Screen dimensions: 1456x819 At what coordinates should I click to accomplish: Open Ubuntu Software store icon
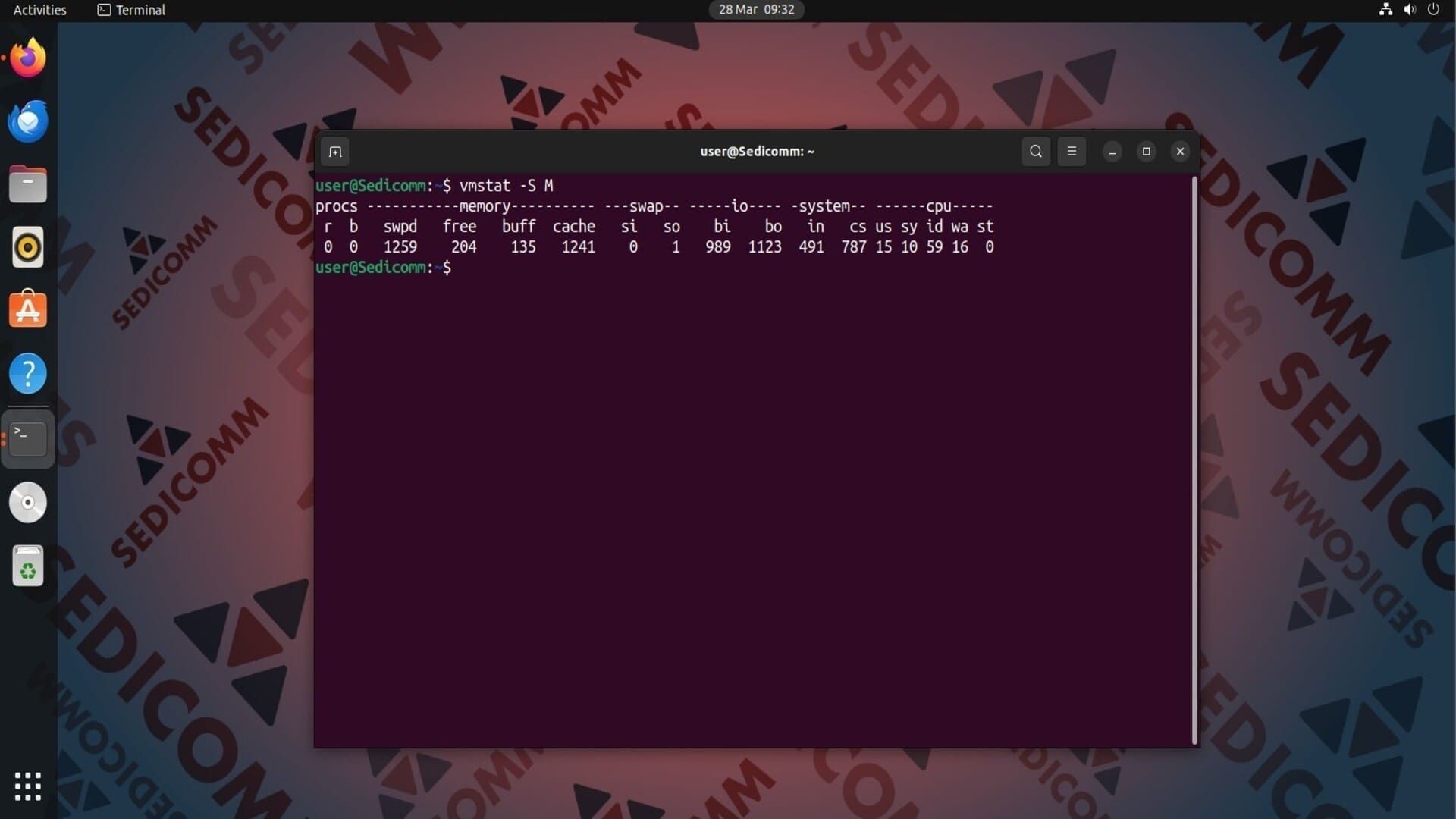point(28,310)
